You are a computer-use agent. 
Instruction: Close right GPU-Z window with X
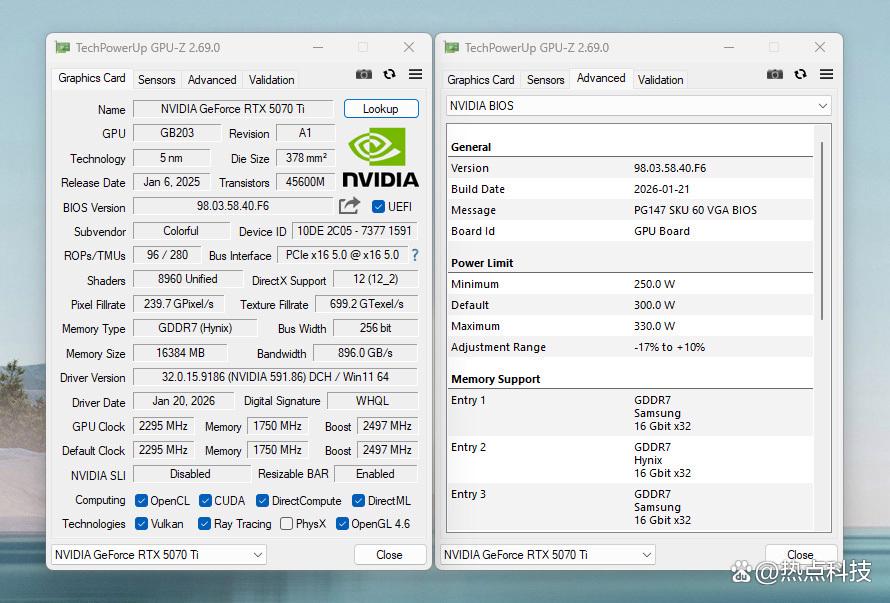click(x=820, y=48)
